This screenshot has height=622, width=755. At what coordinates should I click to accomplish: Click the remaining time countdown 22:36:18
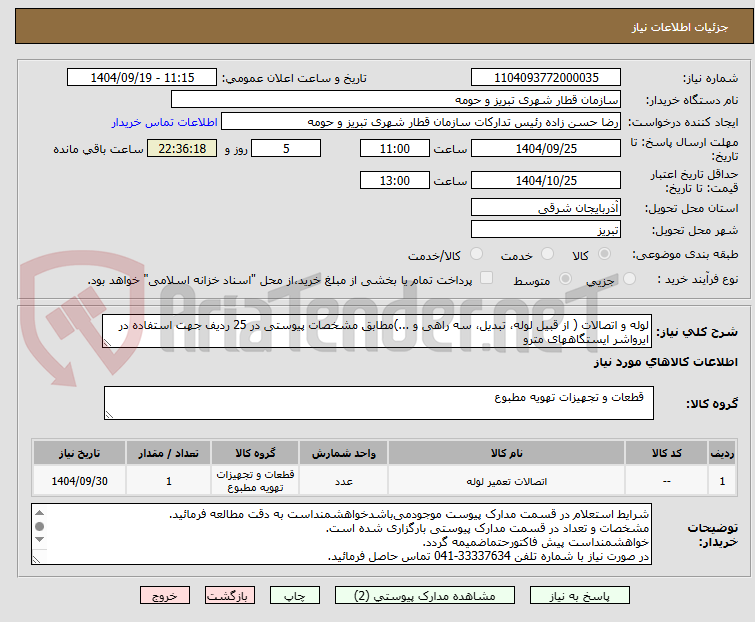tap(182, 148)
